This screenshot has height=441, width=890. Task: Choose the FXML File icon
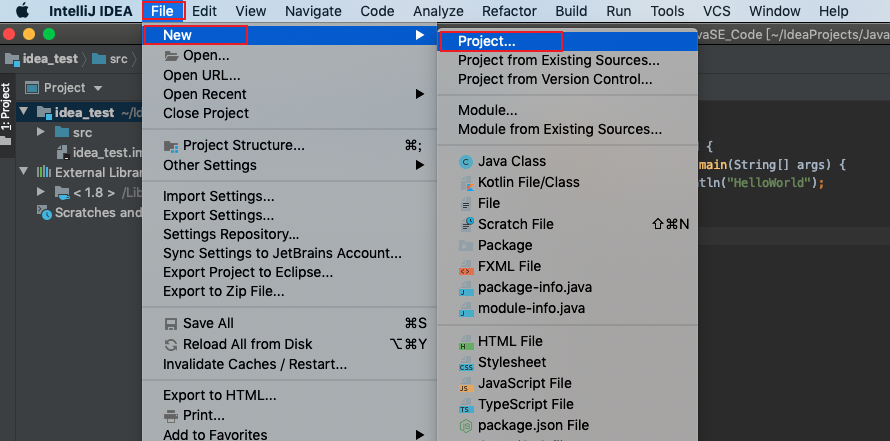pyautogui.click(x=465, y=267)
